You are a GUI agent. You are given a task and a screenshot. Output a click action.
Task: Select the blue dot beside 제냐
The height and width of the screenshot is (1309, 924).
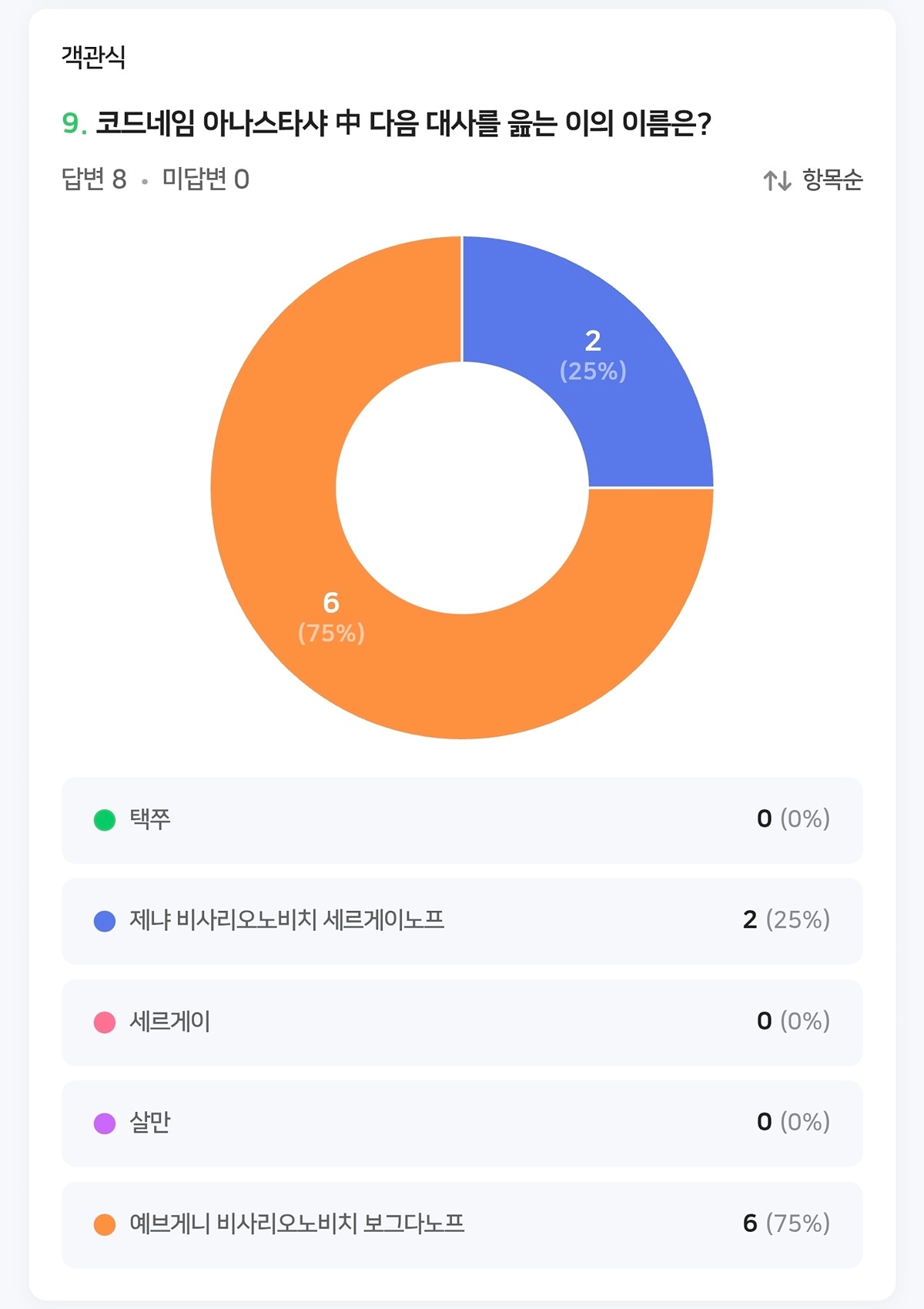105,921
